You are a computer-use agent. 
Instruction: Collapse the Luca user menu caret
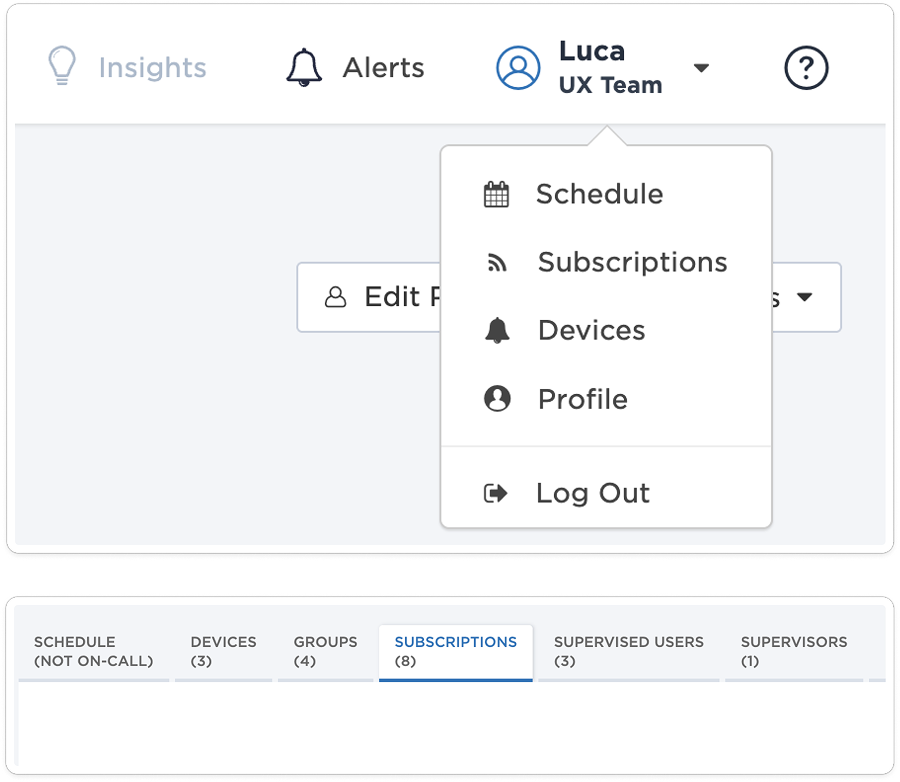701,68
